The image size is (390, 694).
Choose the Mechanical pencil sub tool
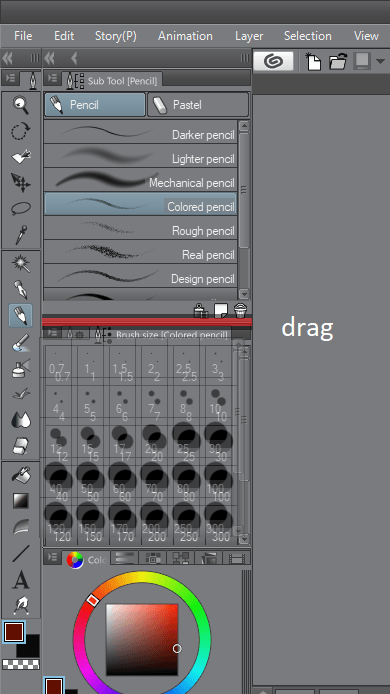141,181
